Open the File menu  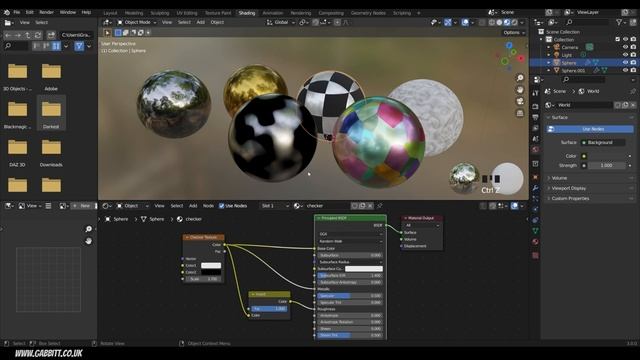point(17,12)
